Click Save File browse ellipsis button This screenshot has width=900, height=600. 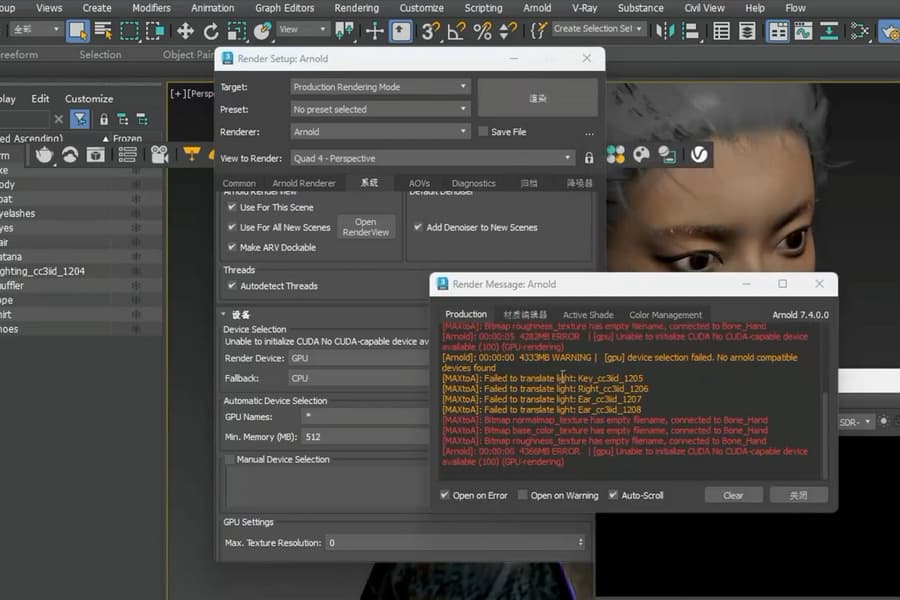point(589,133)
